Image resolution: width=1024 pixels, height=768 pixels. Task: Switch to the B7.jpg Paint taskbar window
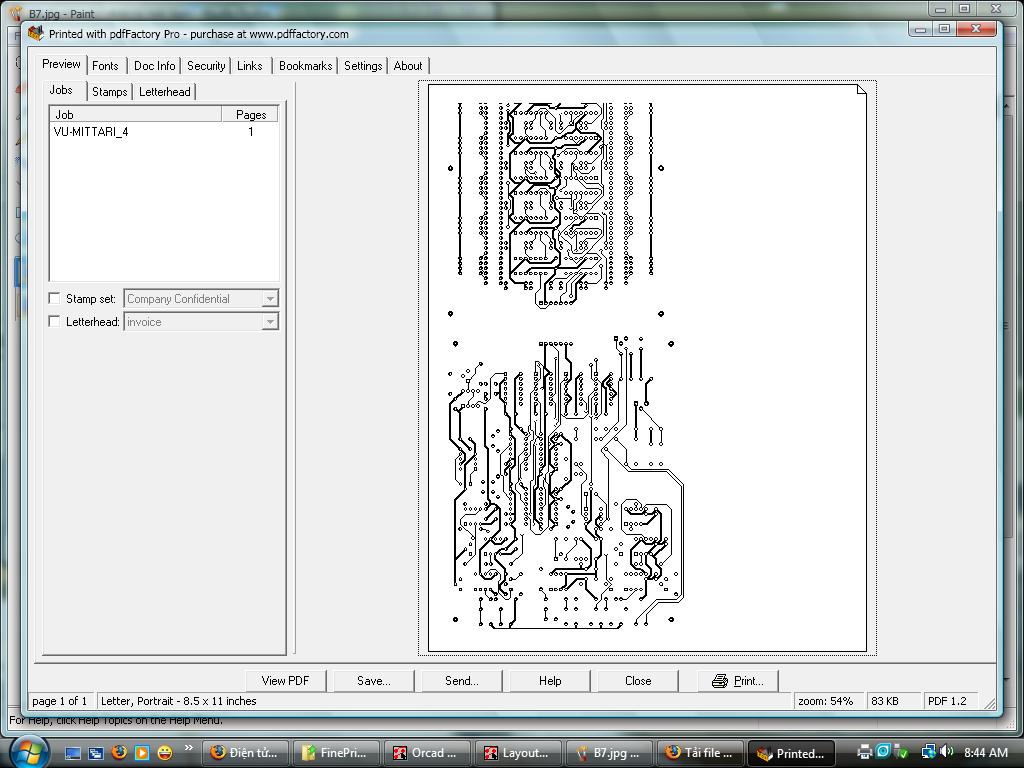coord(609,753)
